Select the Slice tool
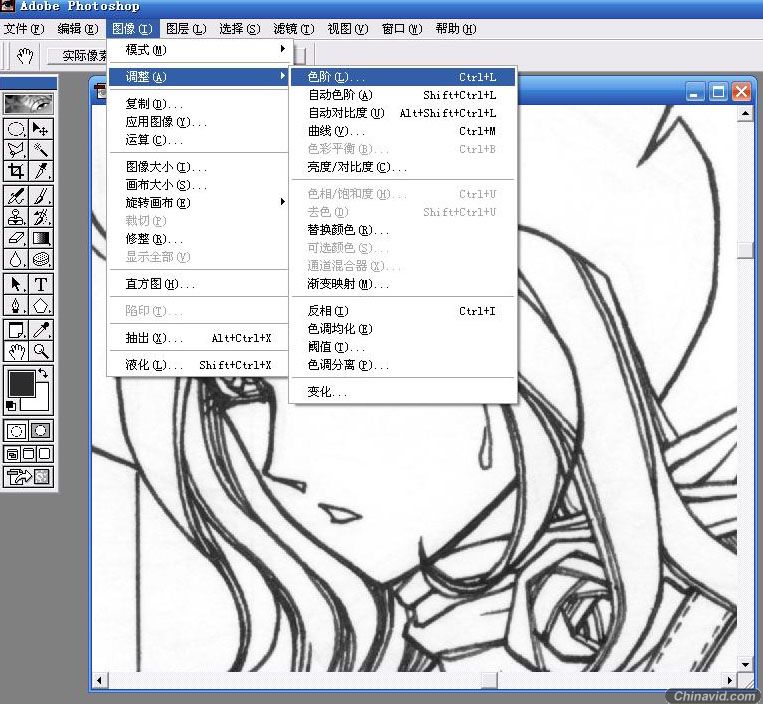This screenshot has width=763, height=704. click(40, 171)
